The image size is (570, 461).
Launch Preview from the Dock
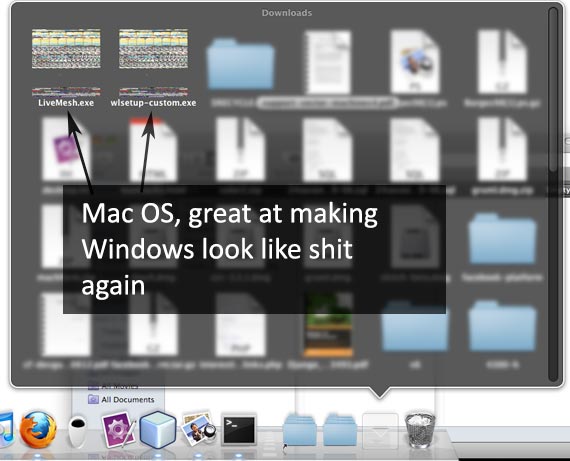click(198, 429)
